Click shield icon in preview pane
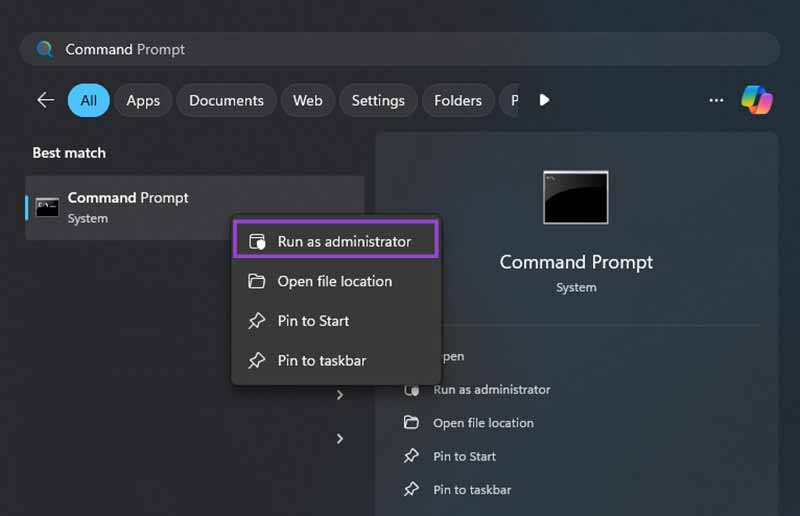This screenshot has width=800, height=516. coord(412,390)
